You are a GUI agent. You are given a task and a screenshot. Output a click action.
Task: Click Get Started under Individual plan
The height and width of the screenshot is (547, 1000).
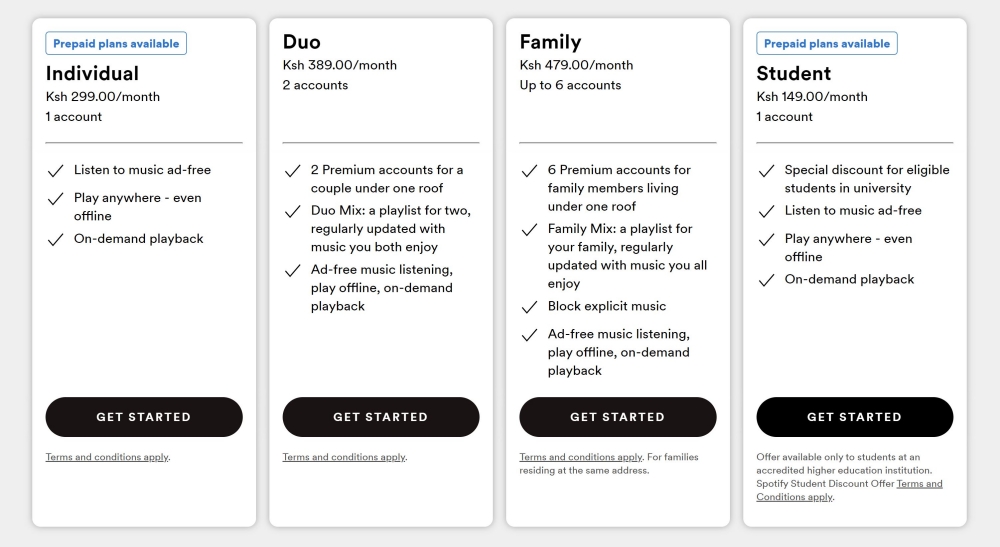tap(144, 417)
